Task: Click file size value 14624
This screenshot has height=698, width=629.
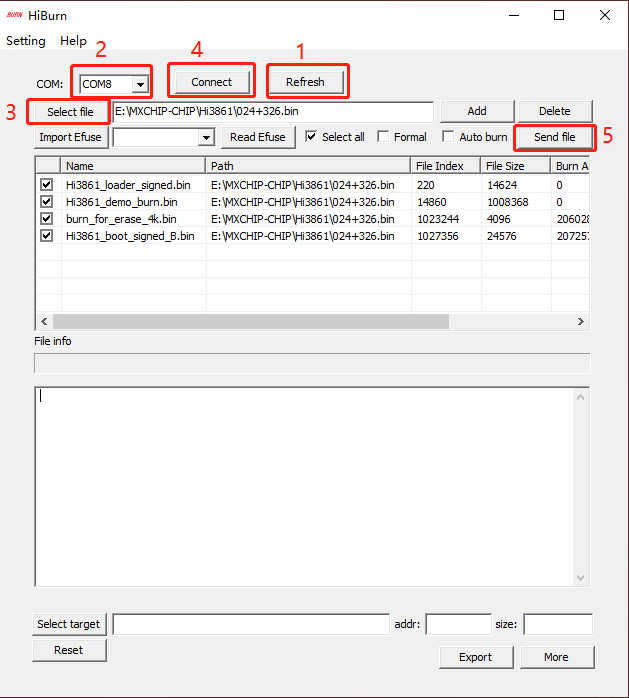Action: pyautogui.click(x=502, y=185)
